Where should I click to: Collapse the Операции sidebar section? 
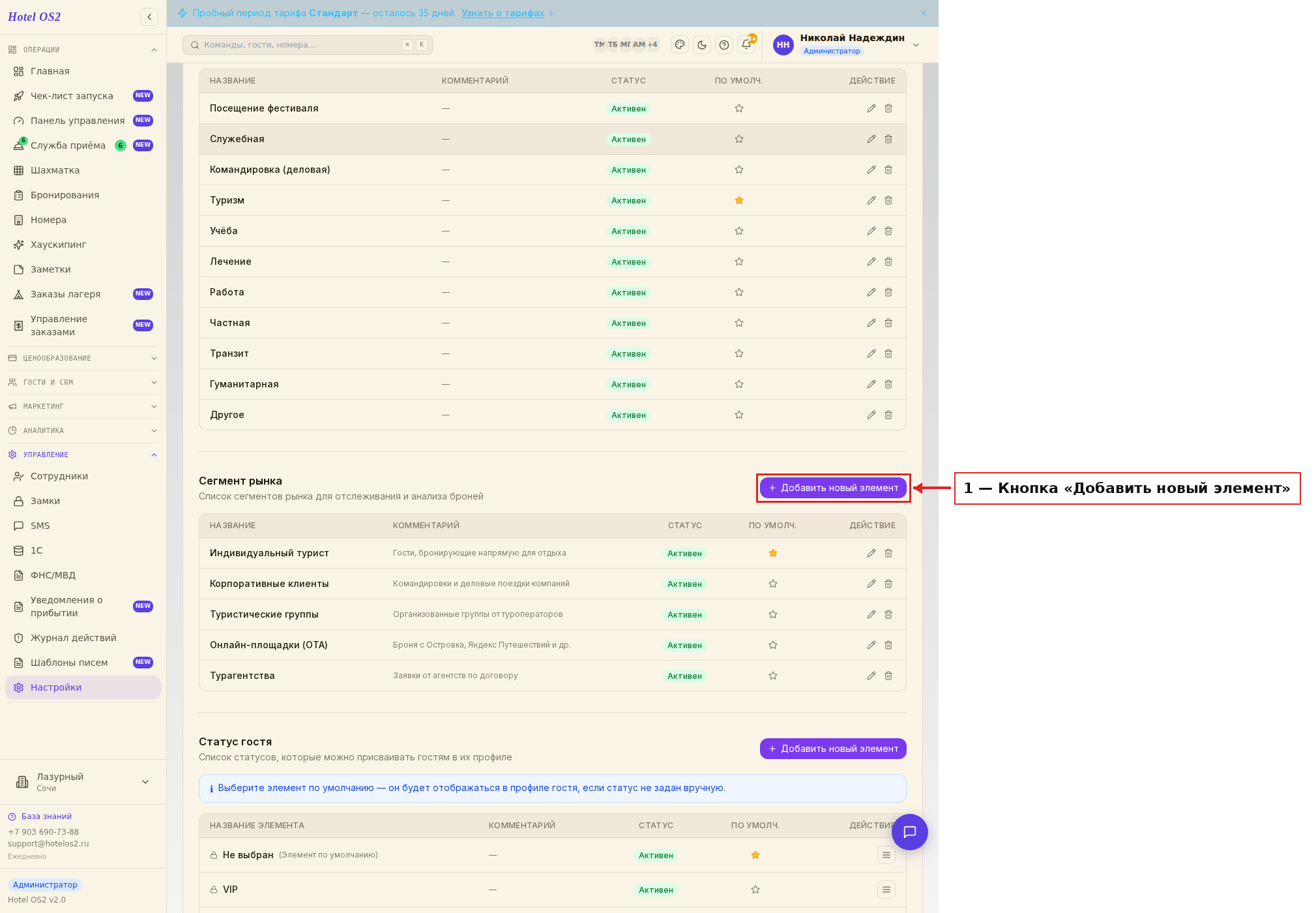83,50
